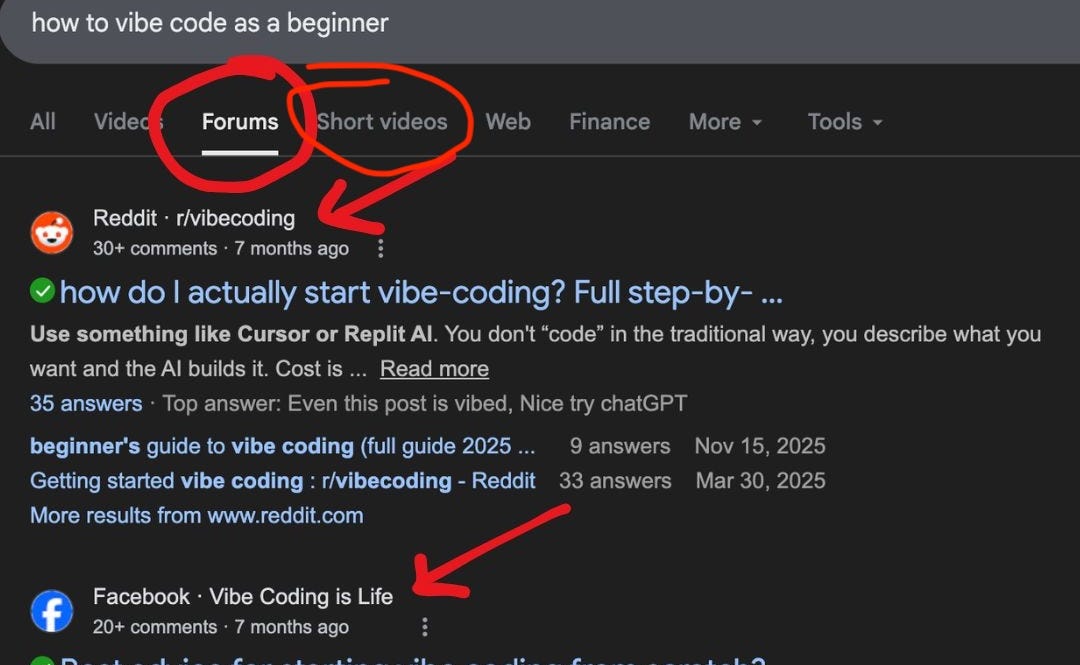Click the Reddit logo icon
This screenshot has height=665, width=1080.
coord(52,233)
